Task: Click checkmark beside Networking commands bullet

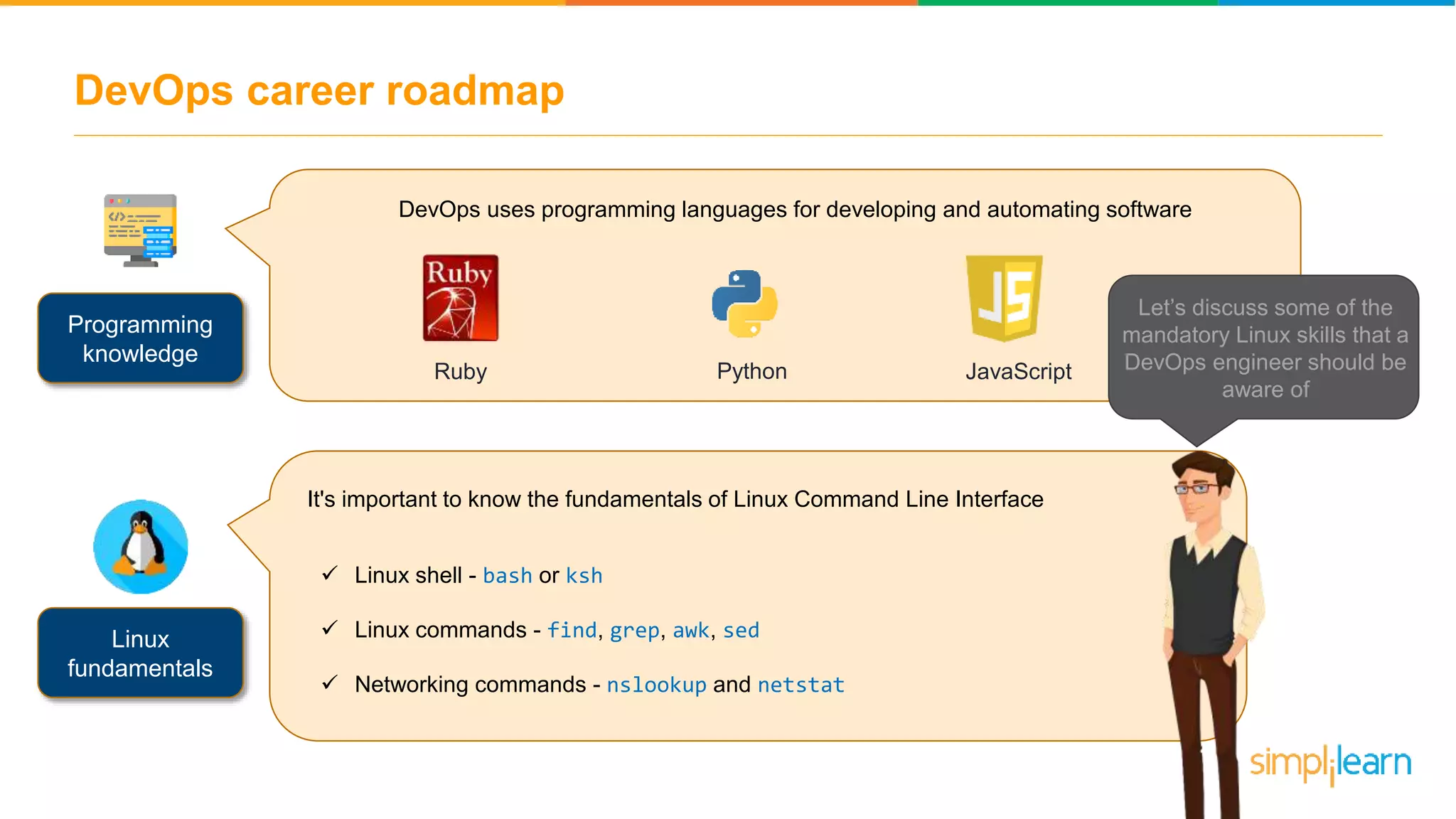Action: coord(329,683)
